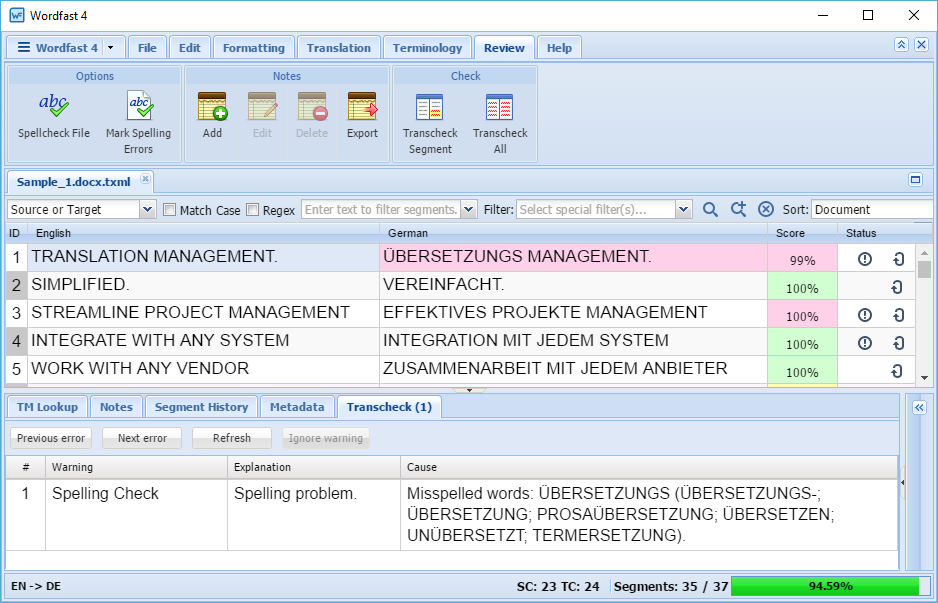Select source INTEGRATE WITH ANY SYSTEM
Image resolution: width=938 pixels, height=603 pixels.
[x=203, y=342]
